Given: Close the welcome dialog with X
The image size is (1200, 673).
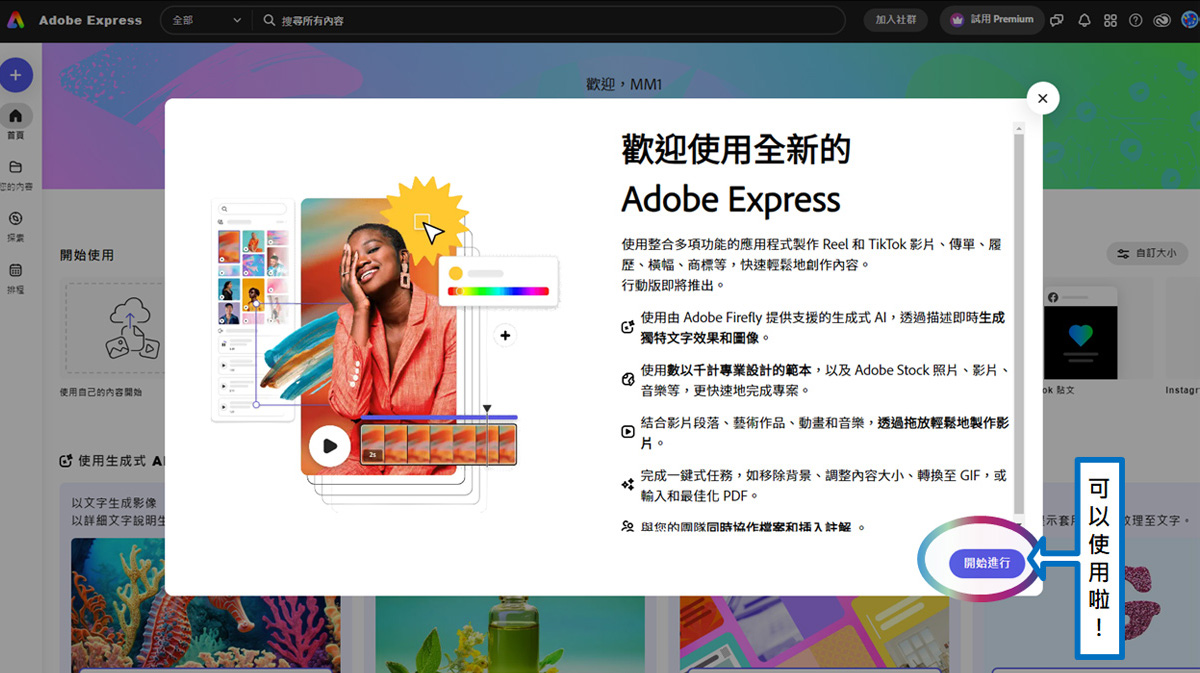Looking at the screenshot, I should pos(1043,98).
